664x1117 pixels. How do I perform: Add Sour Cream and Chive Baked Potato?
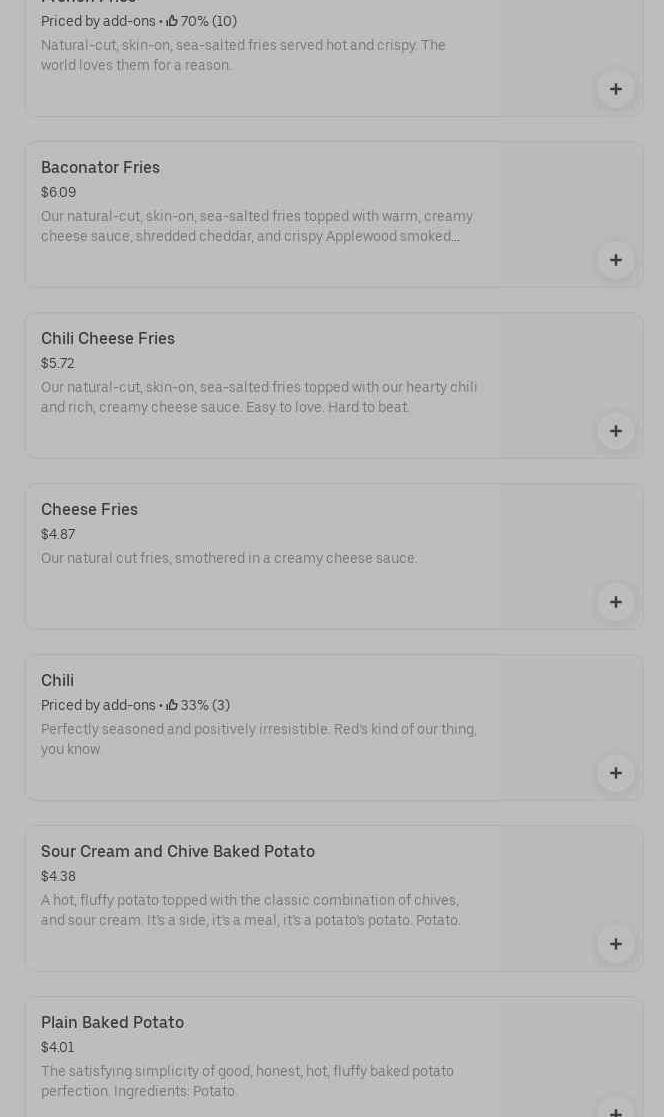(615, 944)
